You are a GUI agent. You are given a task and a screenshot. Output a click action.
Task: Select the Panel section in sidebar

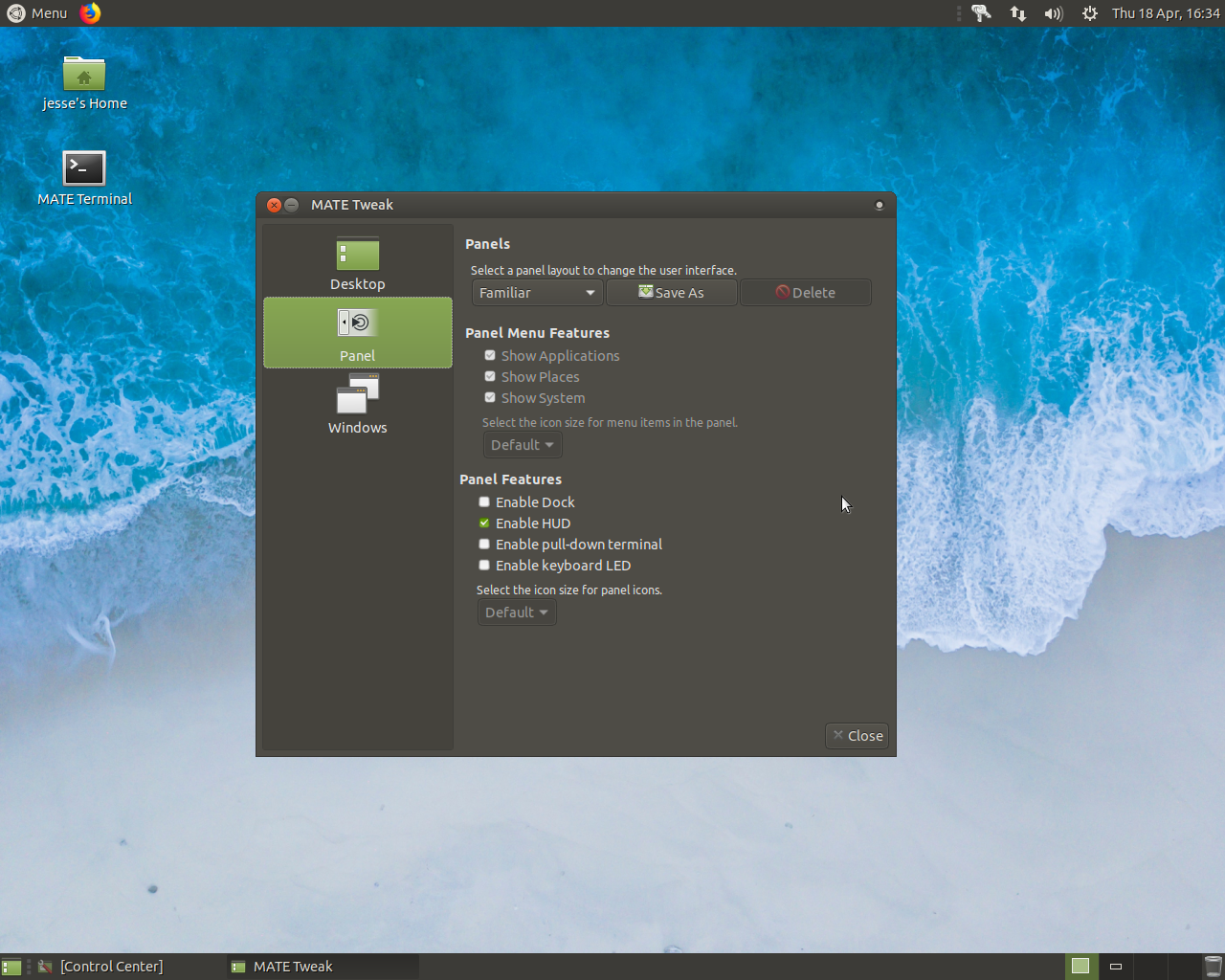coord(357,332)
